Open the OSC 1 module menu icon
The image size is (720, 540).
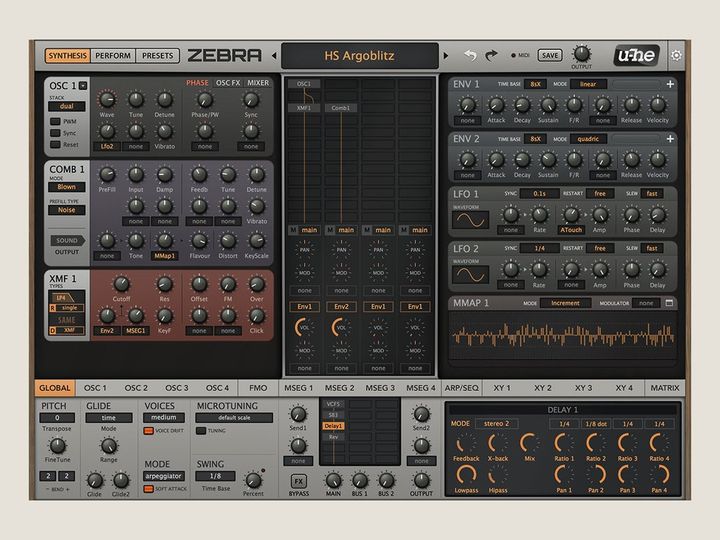[83, 85]
